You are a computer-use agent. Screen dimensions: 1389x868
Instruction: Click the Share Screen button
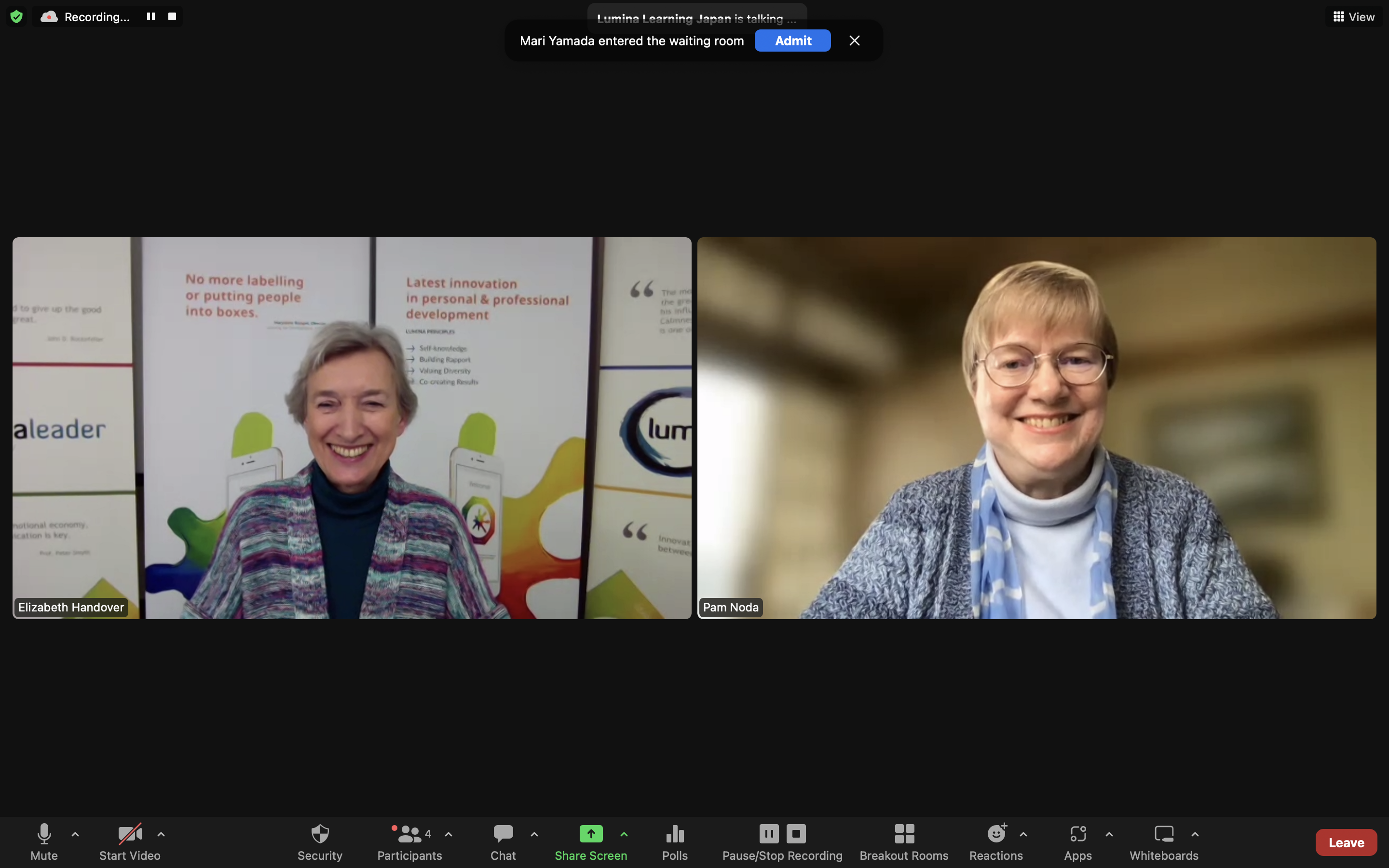click(x=591, y=841)
